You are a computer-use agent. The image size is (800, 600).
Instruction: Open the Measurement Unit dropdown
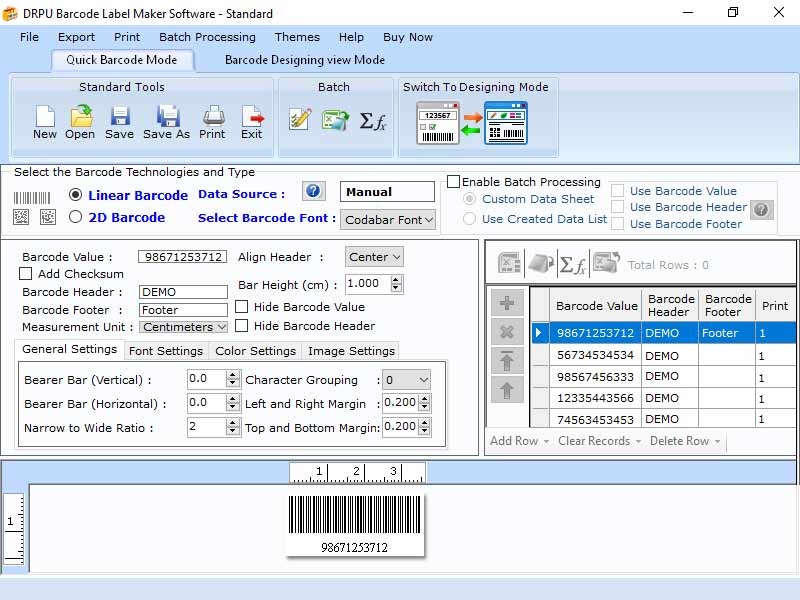[184, 327]
